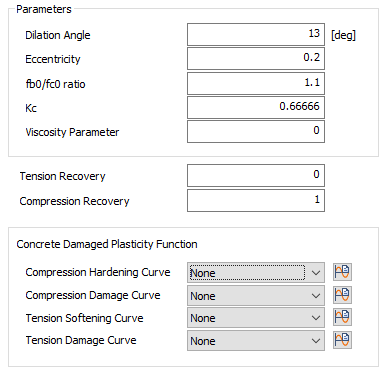
Task: Expand the Tension Damage Curve dropdown arrow
Action: click(315, 341)
